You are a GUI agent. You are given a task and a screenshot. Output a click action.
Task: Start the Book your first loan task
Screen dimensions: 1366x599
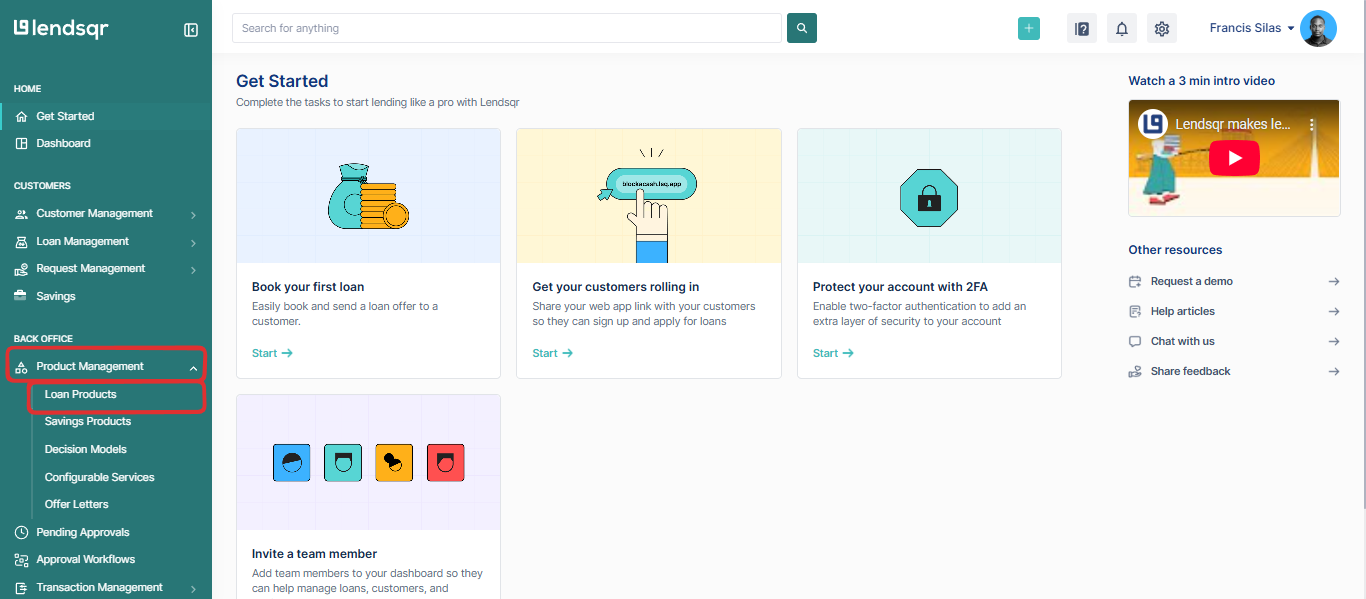(x=272, y=353)
